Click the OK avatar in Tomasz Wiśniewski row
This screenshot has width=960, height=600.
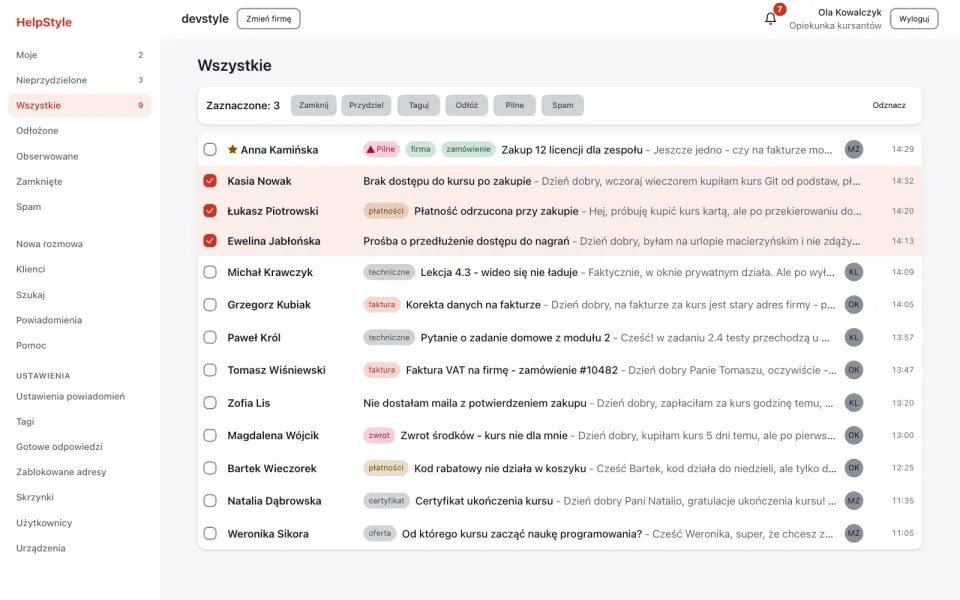[853, 370]
